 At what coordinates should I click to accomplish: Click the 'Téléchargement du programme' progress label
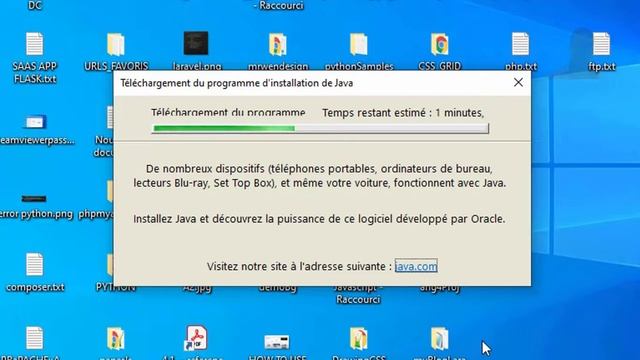[x=228, y=112]
